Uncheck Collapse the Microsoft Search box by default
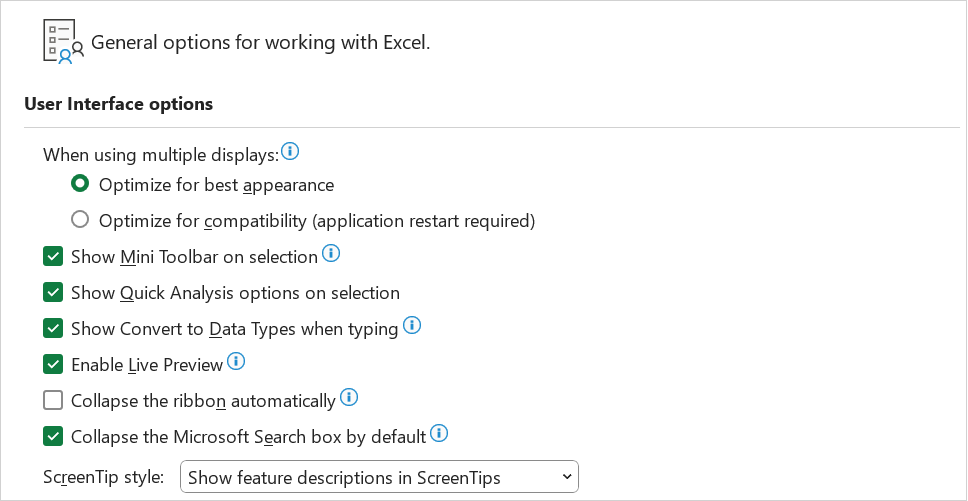This screenshot has height=501, width=968. pos(53,436)
